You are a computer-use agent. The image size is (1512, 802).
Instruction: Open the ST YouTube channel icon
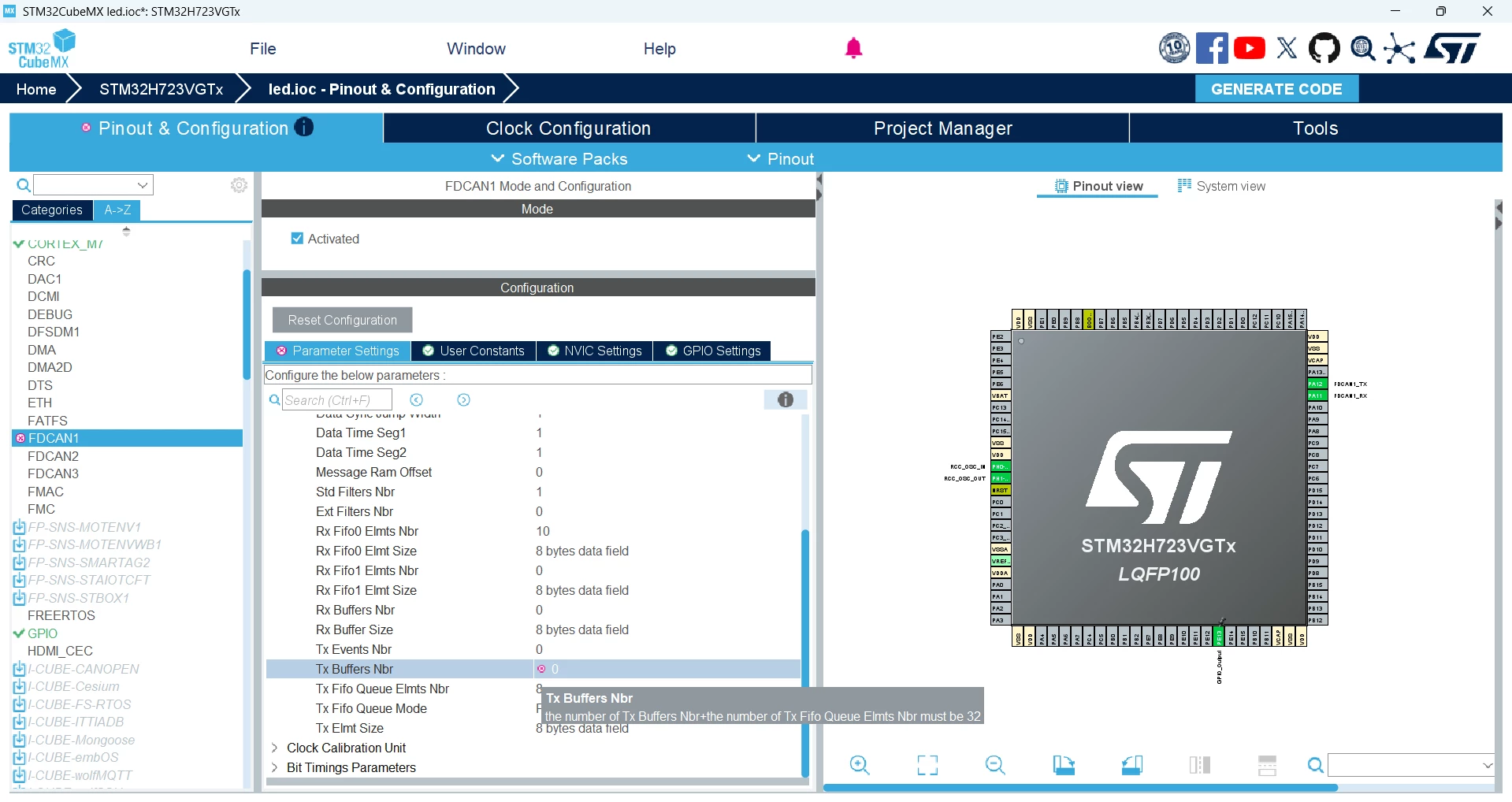1250,48
